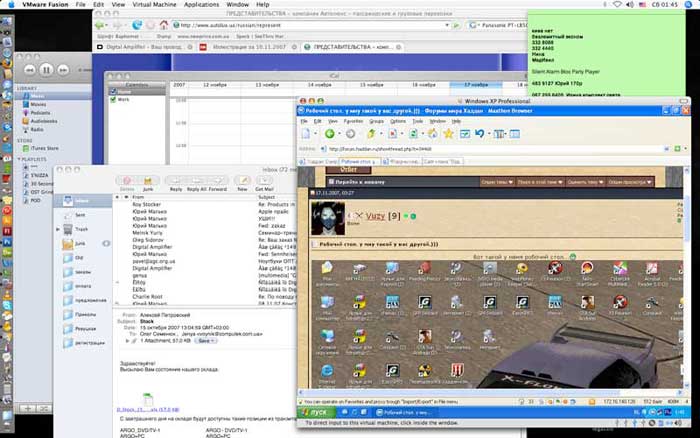Open Podcasts in the iTunes sidebar
Screen dimensions: 700x438
click(40, 113)
